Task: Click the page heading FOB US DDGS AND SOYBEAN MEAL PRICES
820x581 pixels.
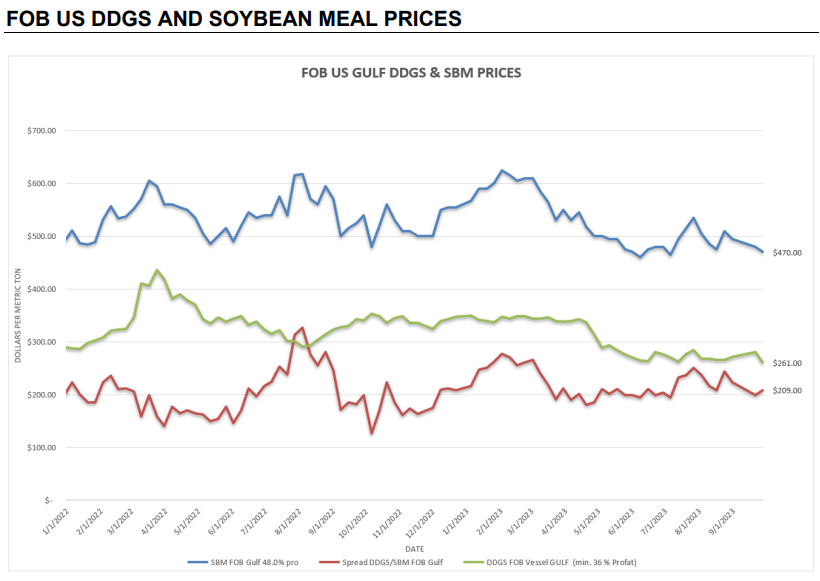Action: pyautogui.click(x=234, y=18)
